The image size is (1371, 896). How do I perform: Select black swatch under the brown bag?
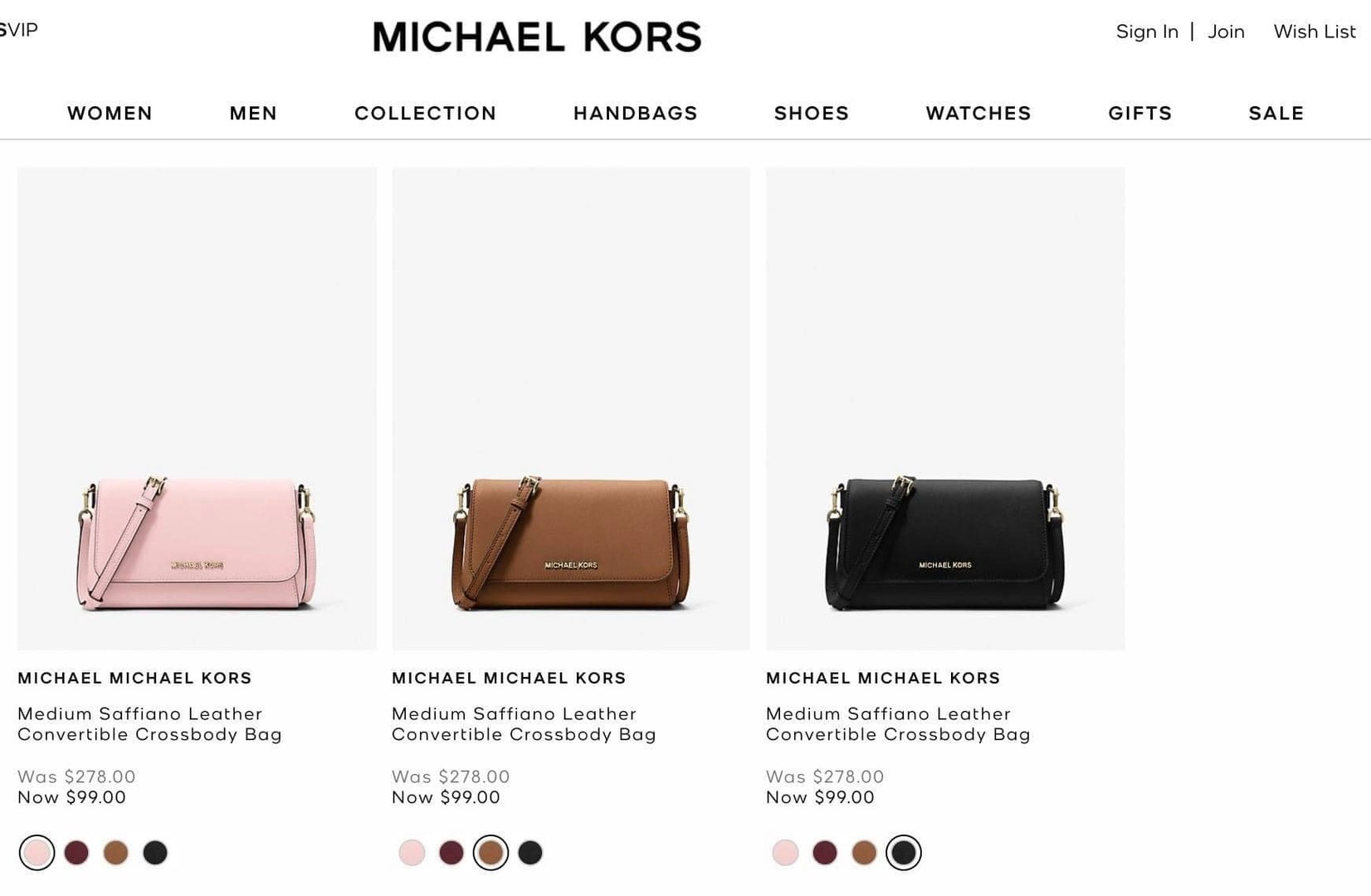tap(530, 852)
